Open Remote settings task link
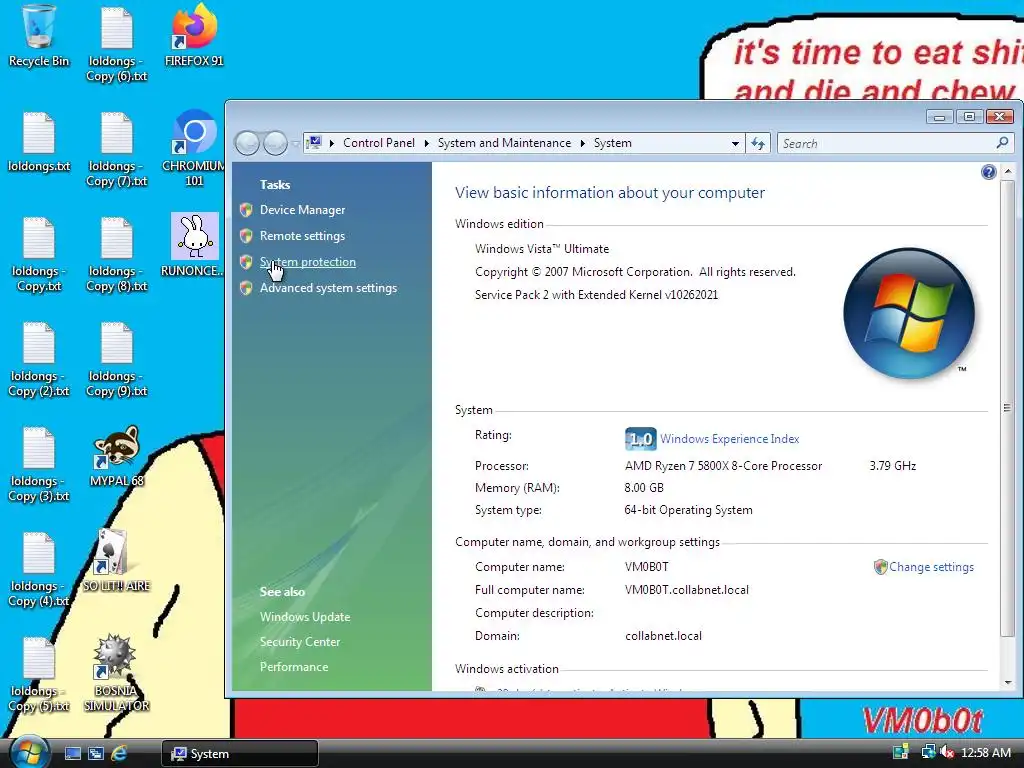The width and height of the screenshot is (1024, 768). 302,236
